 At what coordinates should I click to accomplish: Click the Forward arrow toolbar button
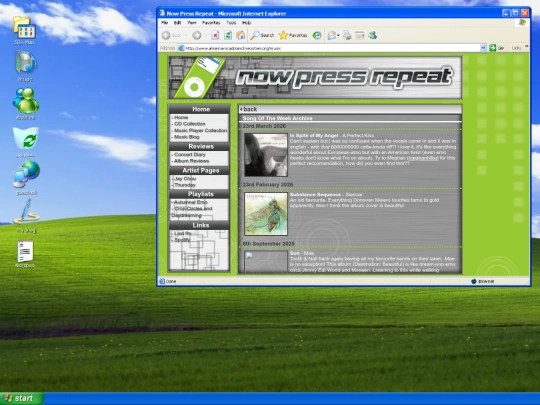pyautogui.click(x=197, y=35)
